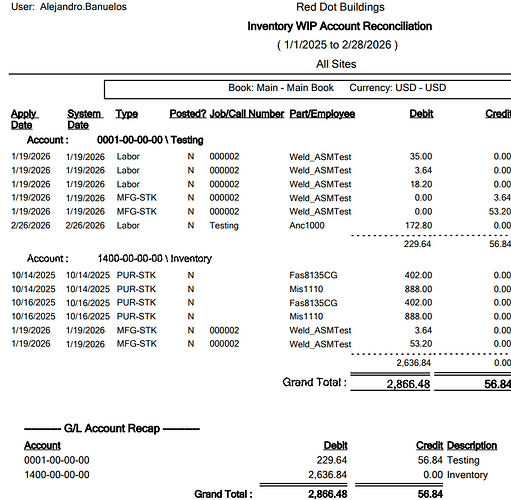Click Mis1110 in the 10/14/2025 row
The image size is (511, 500).
(x=306, y=289)
